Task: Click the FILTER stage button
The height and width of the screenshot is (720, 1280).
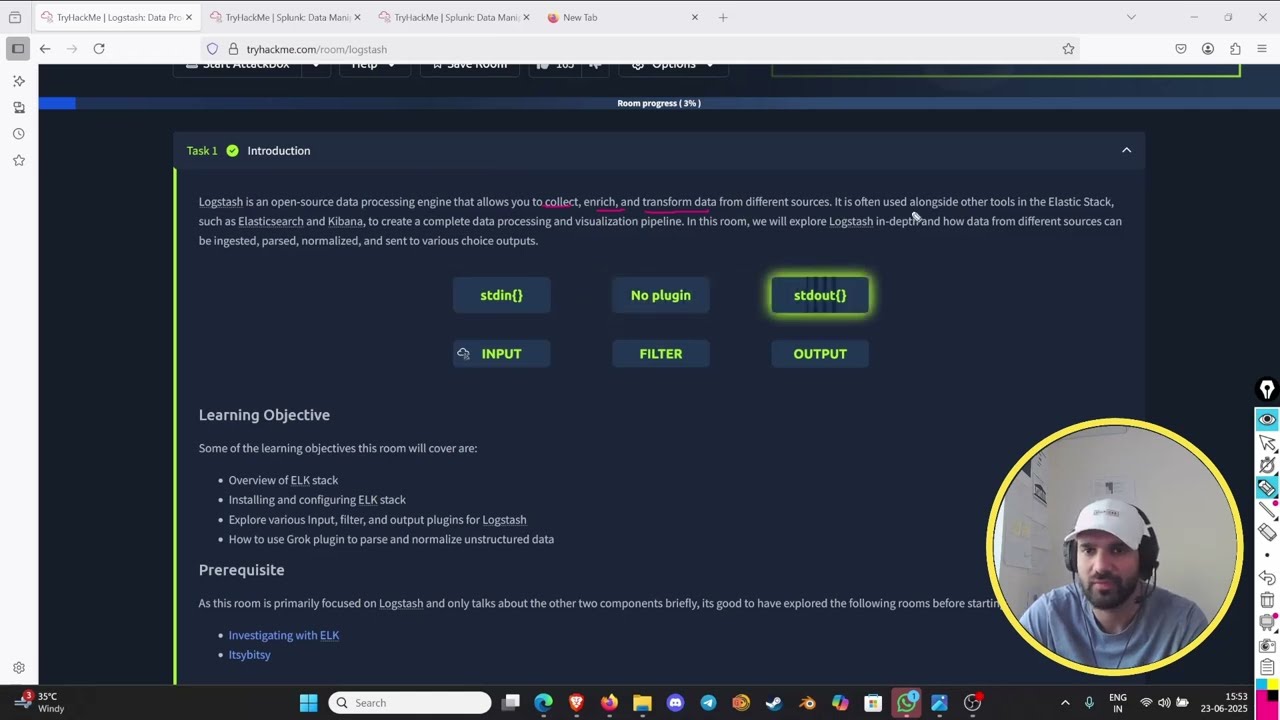Action: pyautogui.click(x=660, y=353)
